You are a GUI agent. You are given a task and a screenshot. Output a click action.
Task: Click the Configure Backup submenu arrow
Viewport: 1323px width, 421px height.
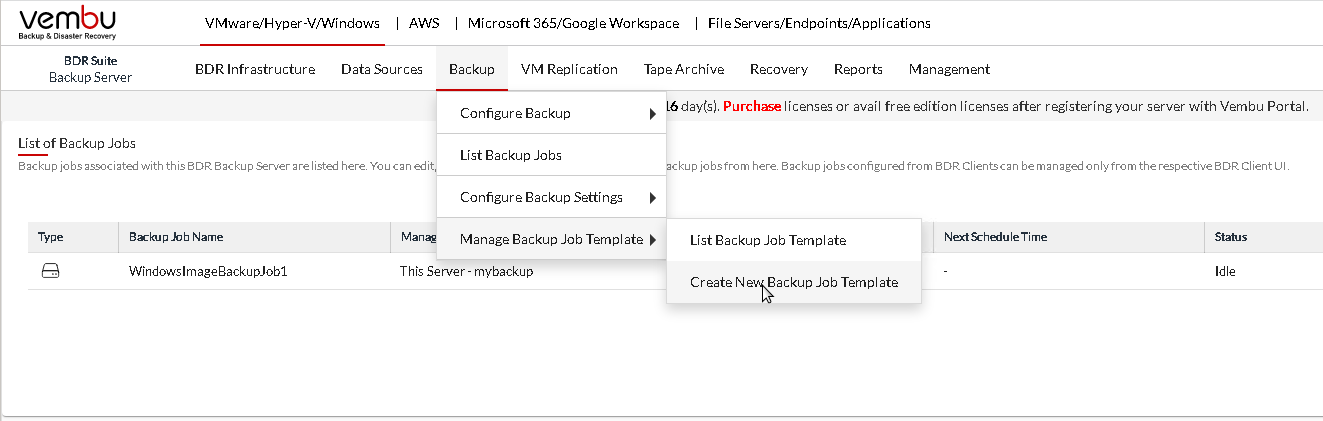tap(653, 113)
